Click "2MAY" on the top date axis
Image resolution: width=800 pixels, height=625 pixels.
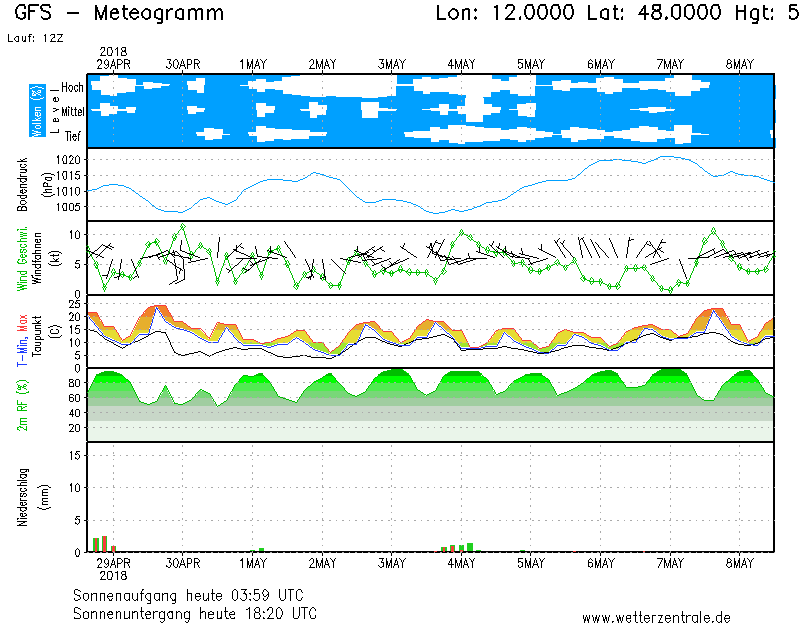tap(322, 65)
